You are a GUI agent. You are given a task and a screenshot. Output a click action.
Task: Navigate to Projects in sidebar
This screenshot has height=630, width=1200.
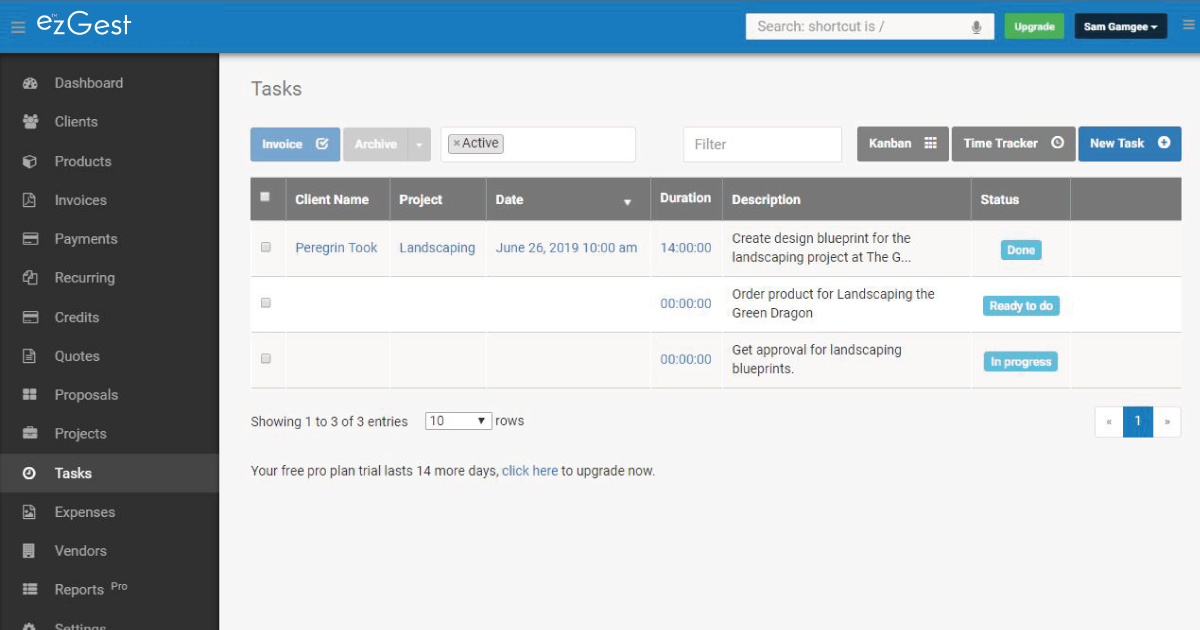tap(80, 434)
